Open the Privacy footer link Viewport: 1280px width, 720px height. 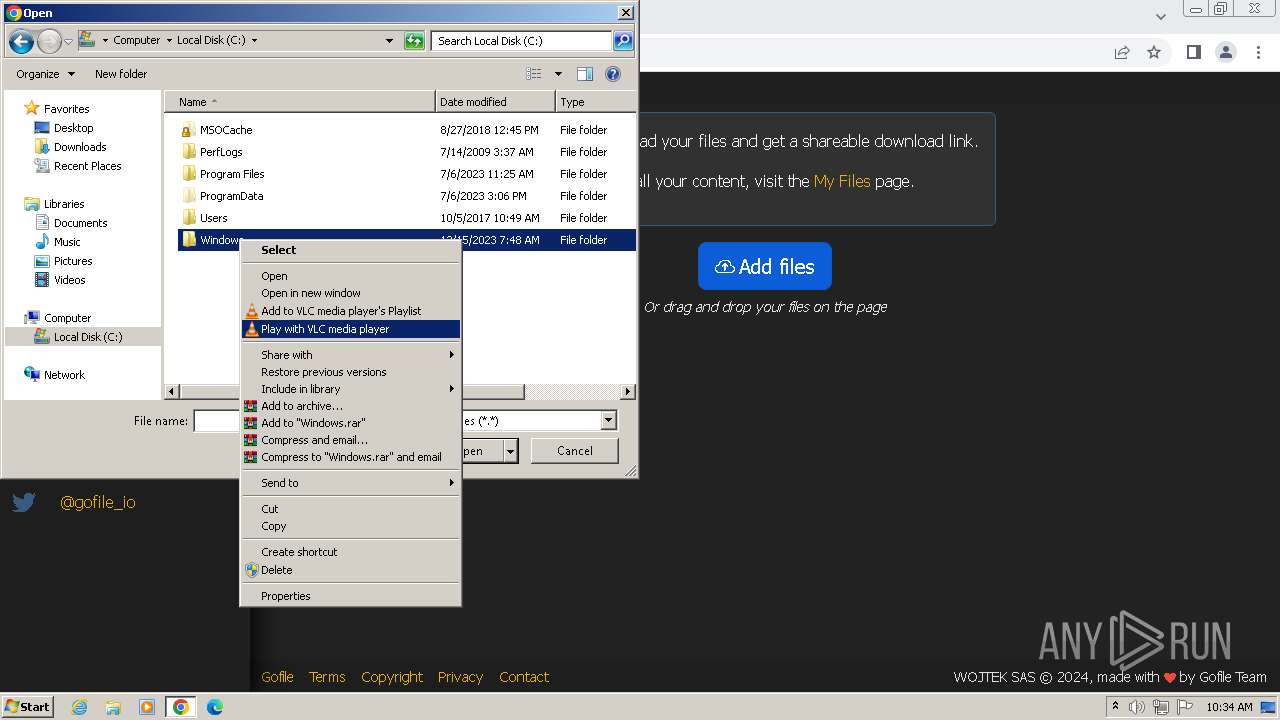(x=460, y=677)
